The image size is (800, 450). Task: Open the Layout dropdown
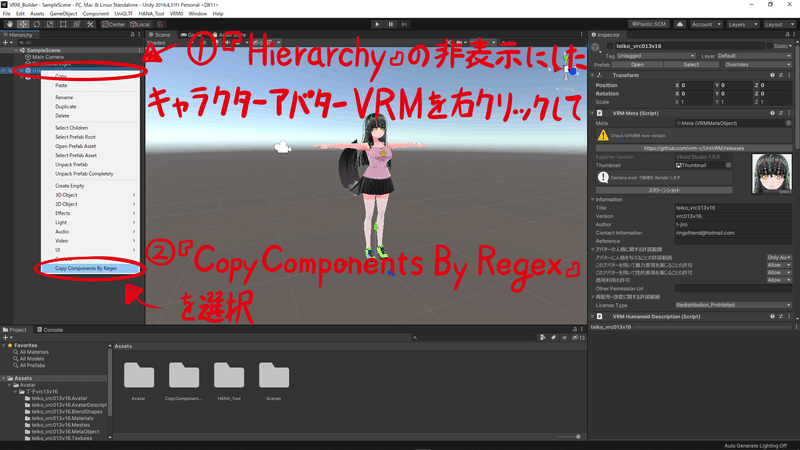779,24
